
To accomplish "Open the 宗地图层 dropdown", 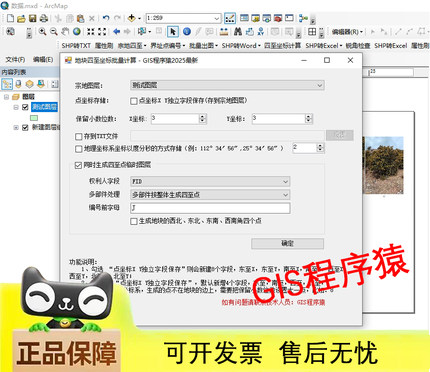I will (227, 85).
